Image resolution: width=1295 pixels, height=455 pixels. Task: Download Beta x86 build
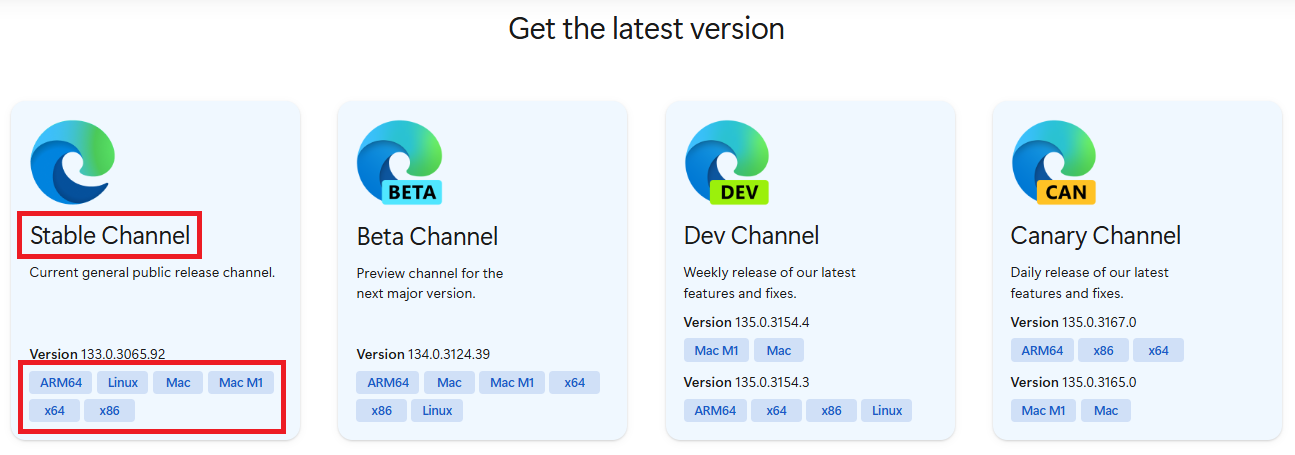381,410
